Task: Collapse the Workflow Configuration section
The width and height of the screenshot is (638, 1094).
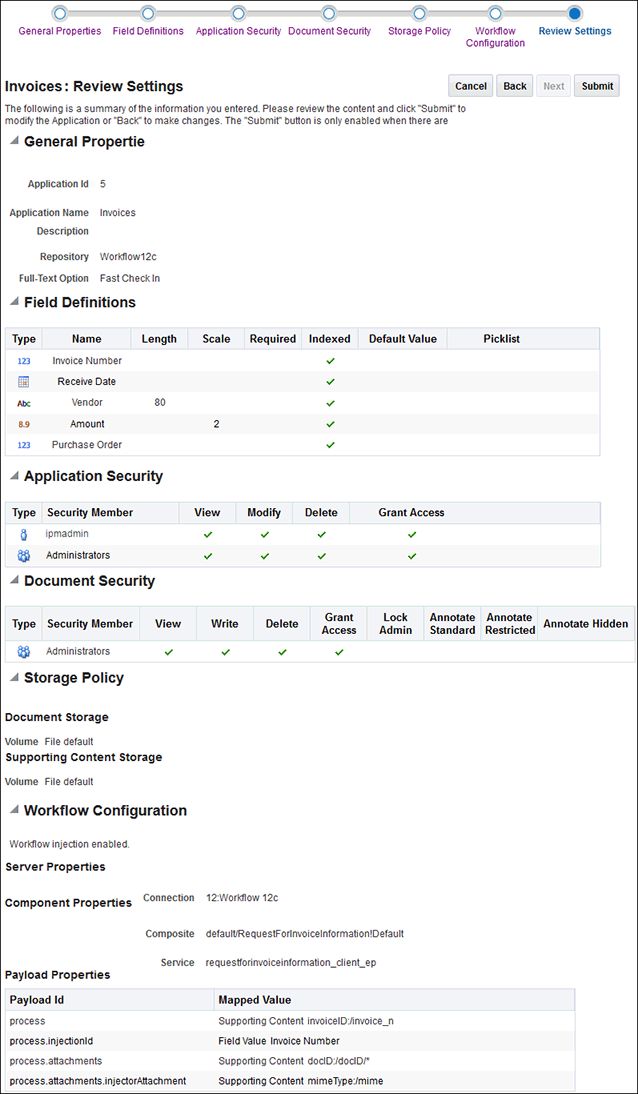Action: [x=13, y=811]
